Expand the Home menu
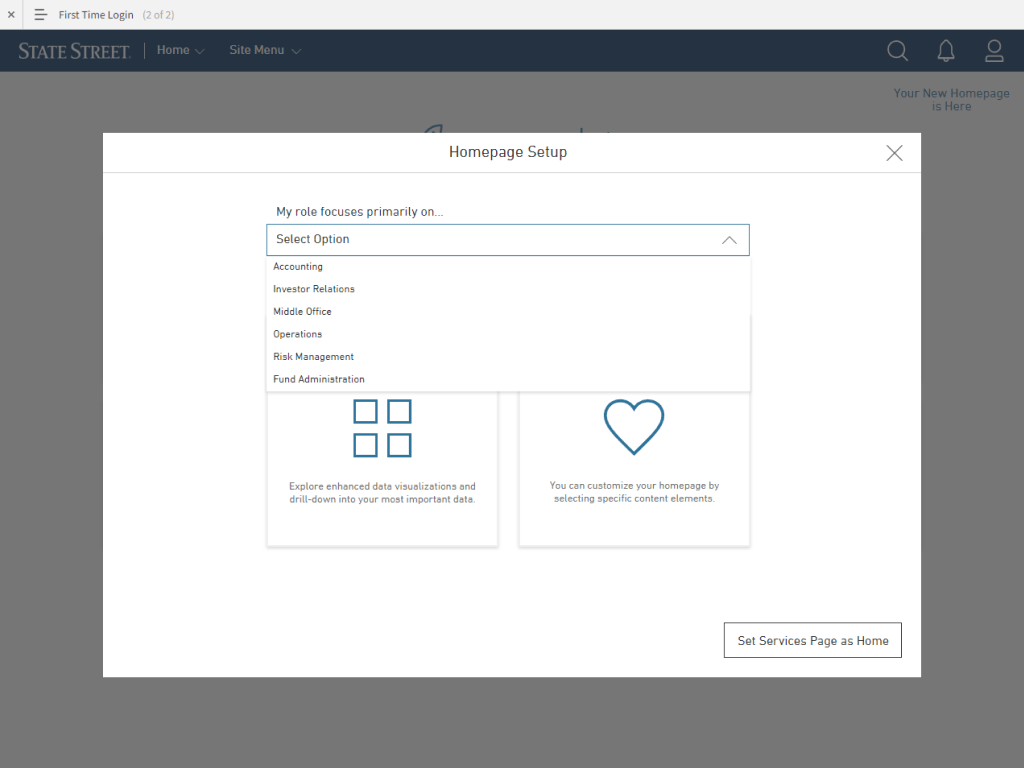The image size is (1024, 768). pyautogui.click(x=180, y=51)
